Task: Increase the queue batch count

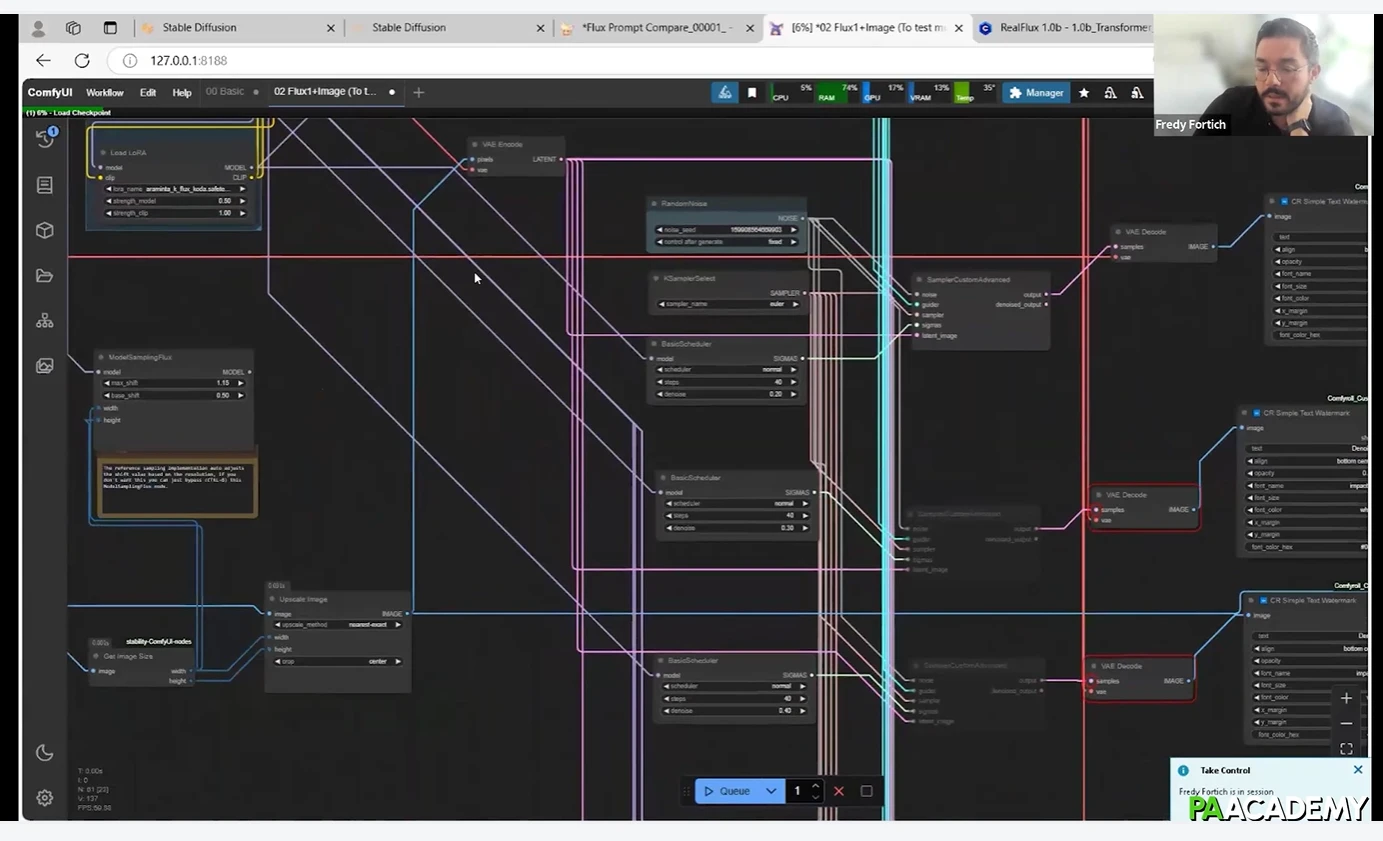Action: click(x=816, y=786)
